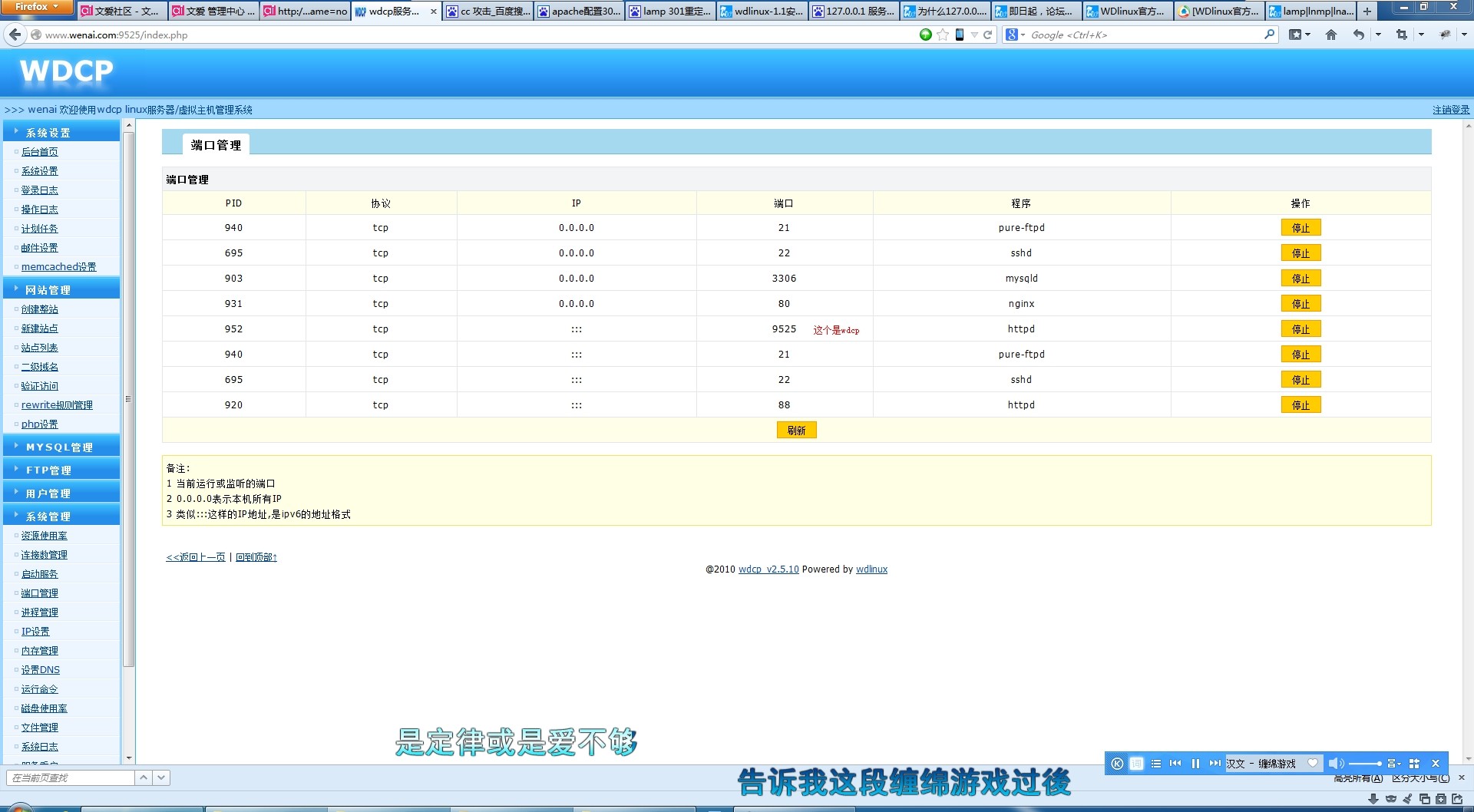Click the download arrow in add-on bar
The image size is (1474, 812).
(1373, 799)
